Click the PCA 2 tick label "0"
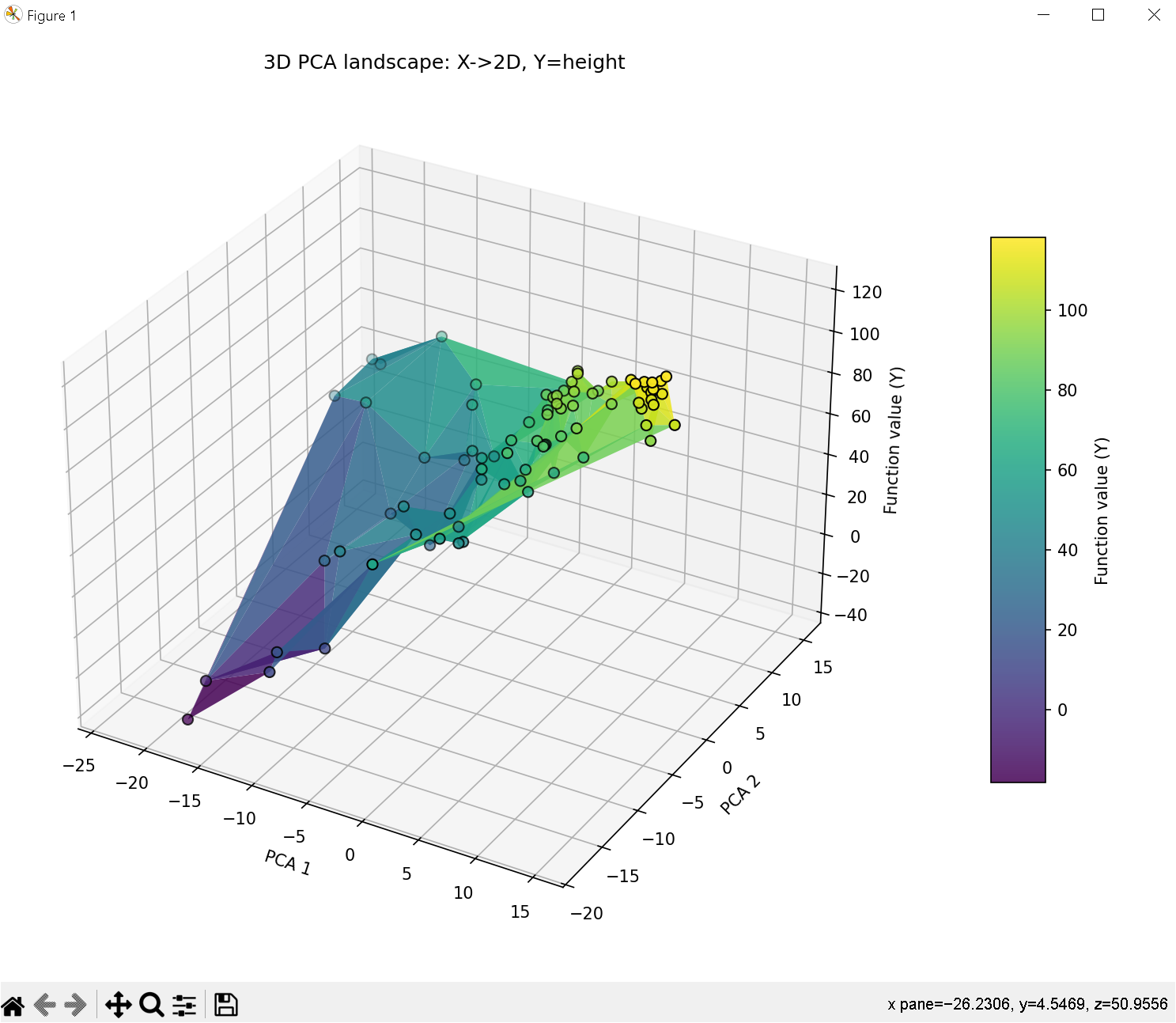 tap(727, 767)
